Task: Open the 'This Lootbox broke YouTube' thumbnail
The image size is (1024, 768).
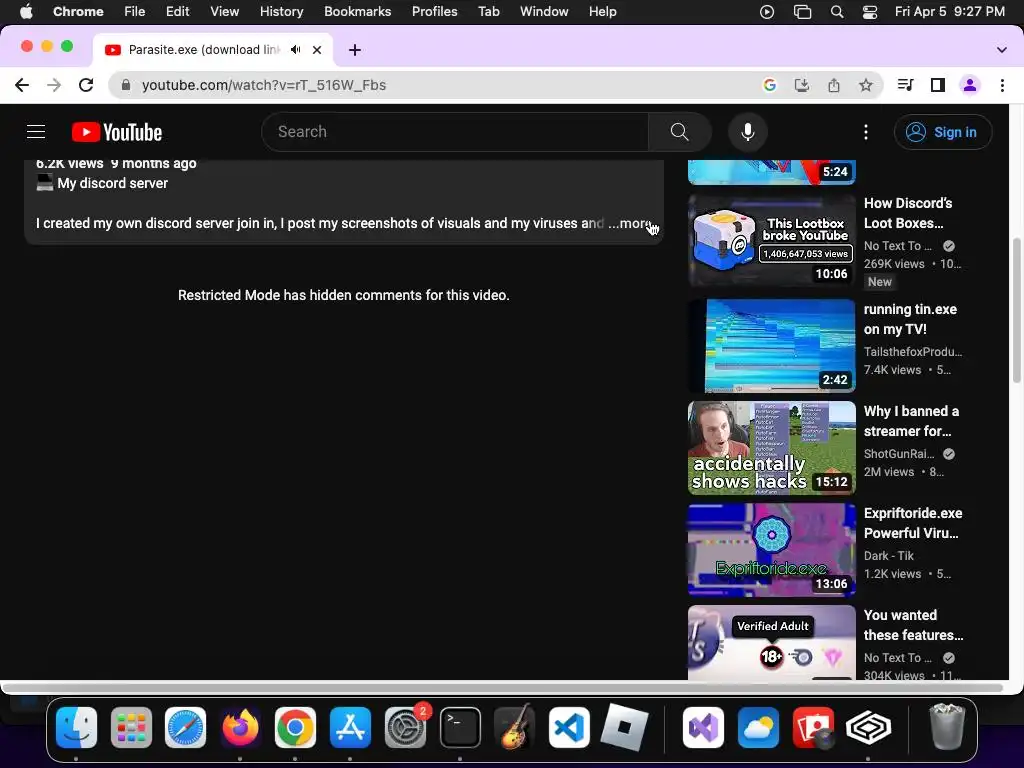Action: coord(771,241)
